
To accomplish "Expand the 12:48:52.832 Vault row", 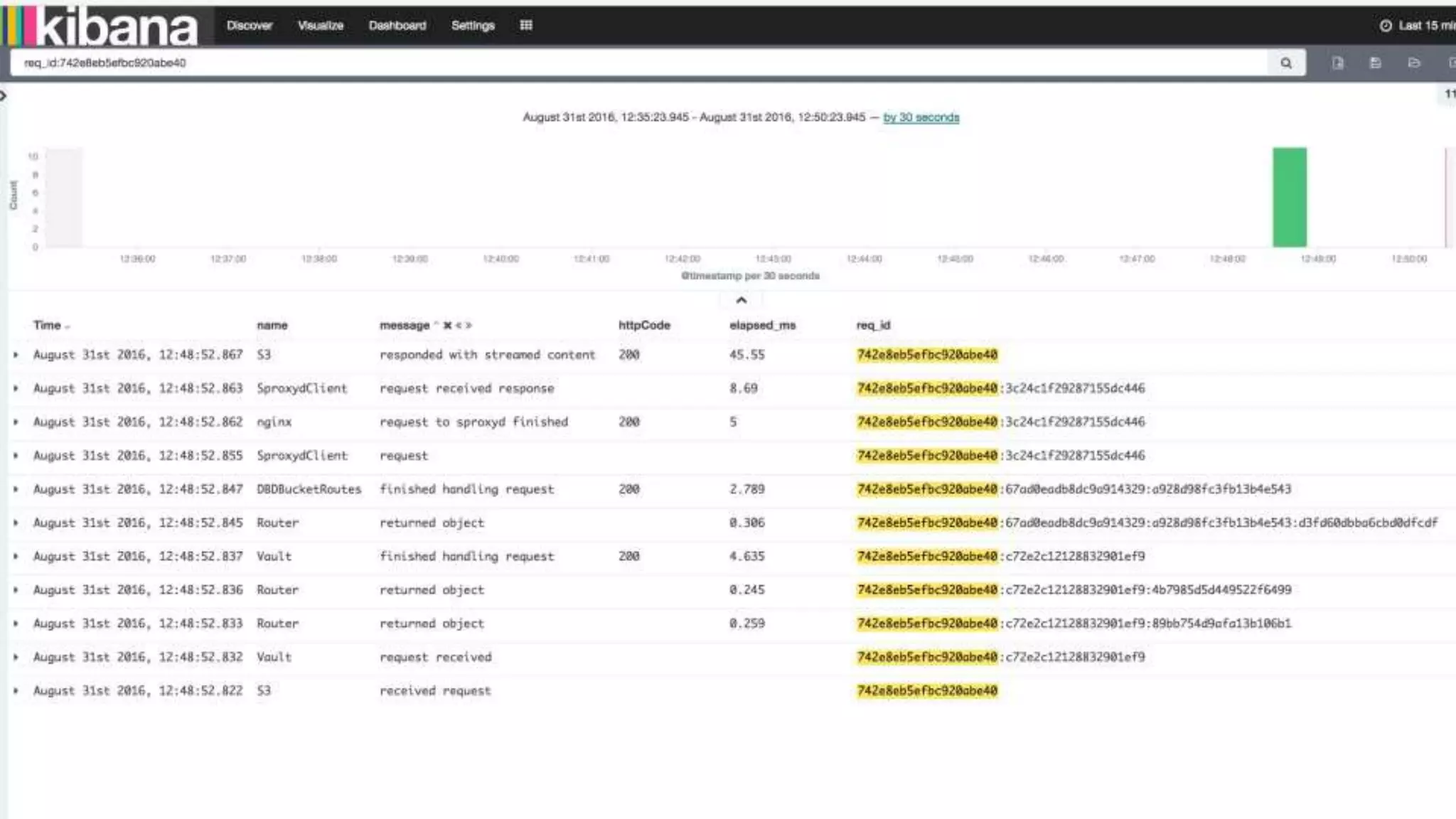I will point(16,657).
